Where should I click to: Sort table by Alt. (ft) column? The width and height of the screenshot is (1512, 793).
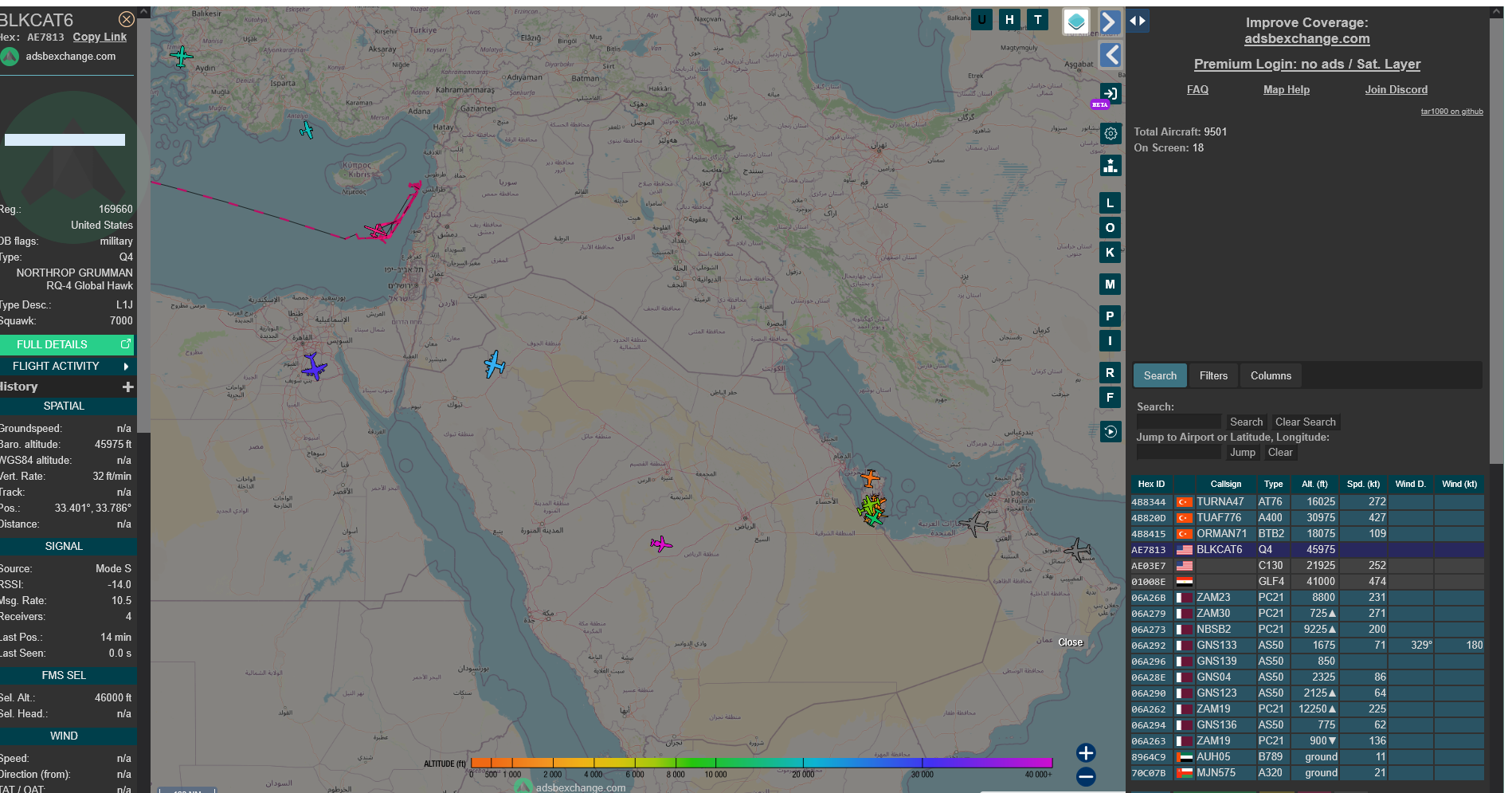pyautogui.click(x=1314, y=484)
